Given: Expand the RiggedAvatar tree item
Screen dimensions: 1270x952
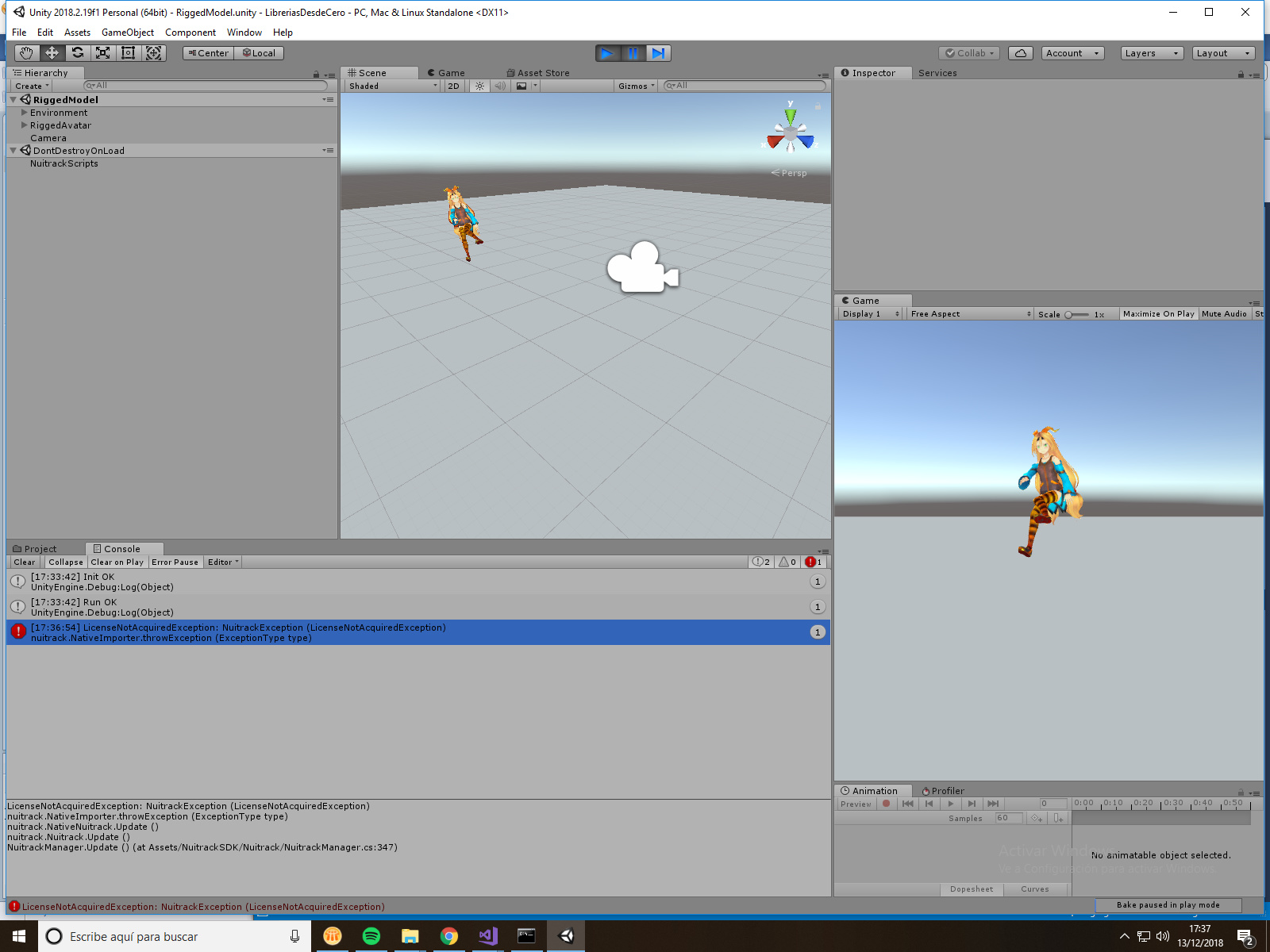Looking at the screenshot, I should coord(25,125).
